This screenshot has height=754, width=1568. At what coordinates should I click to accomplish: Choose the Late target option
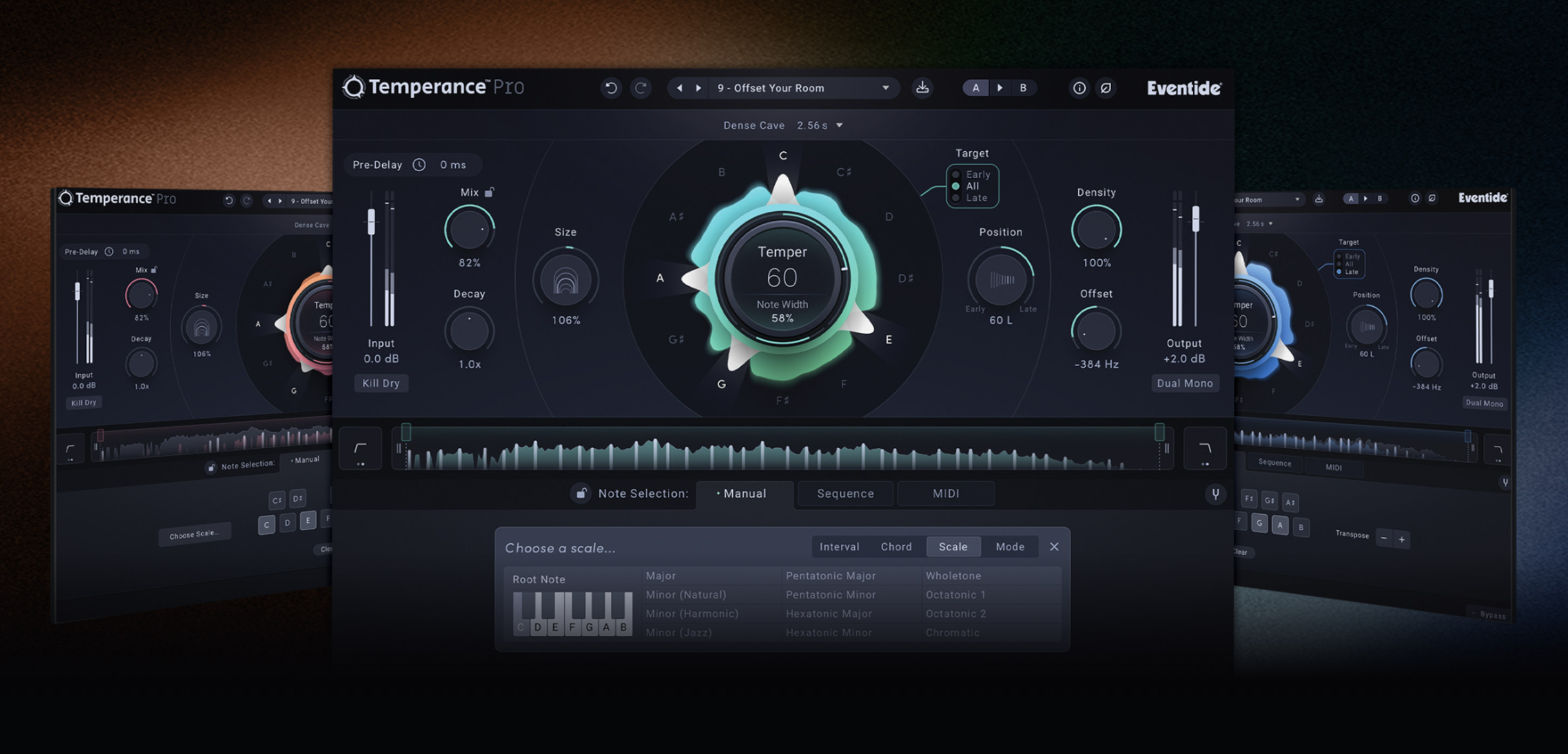pyautogui.click(x=970, y=197)
